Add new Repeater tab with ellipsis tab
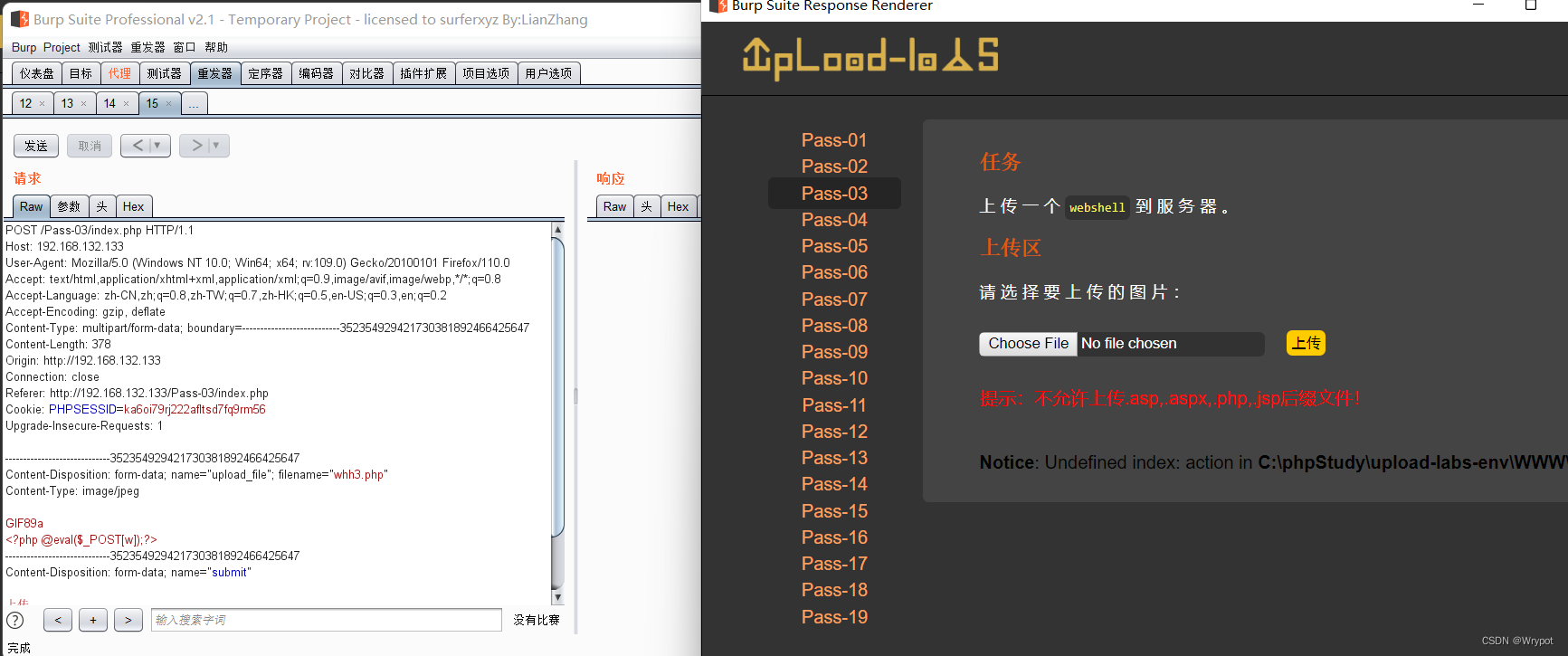1568x656 pixels. 194,104
